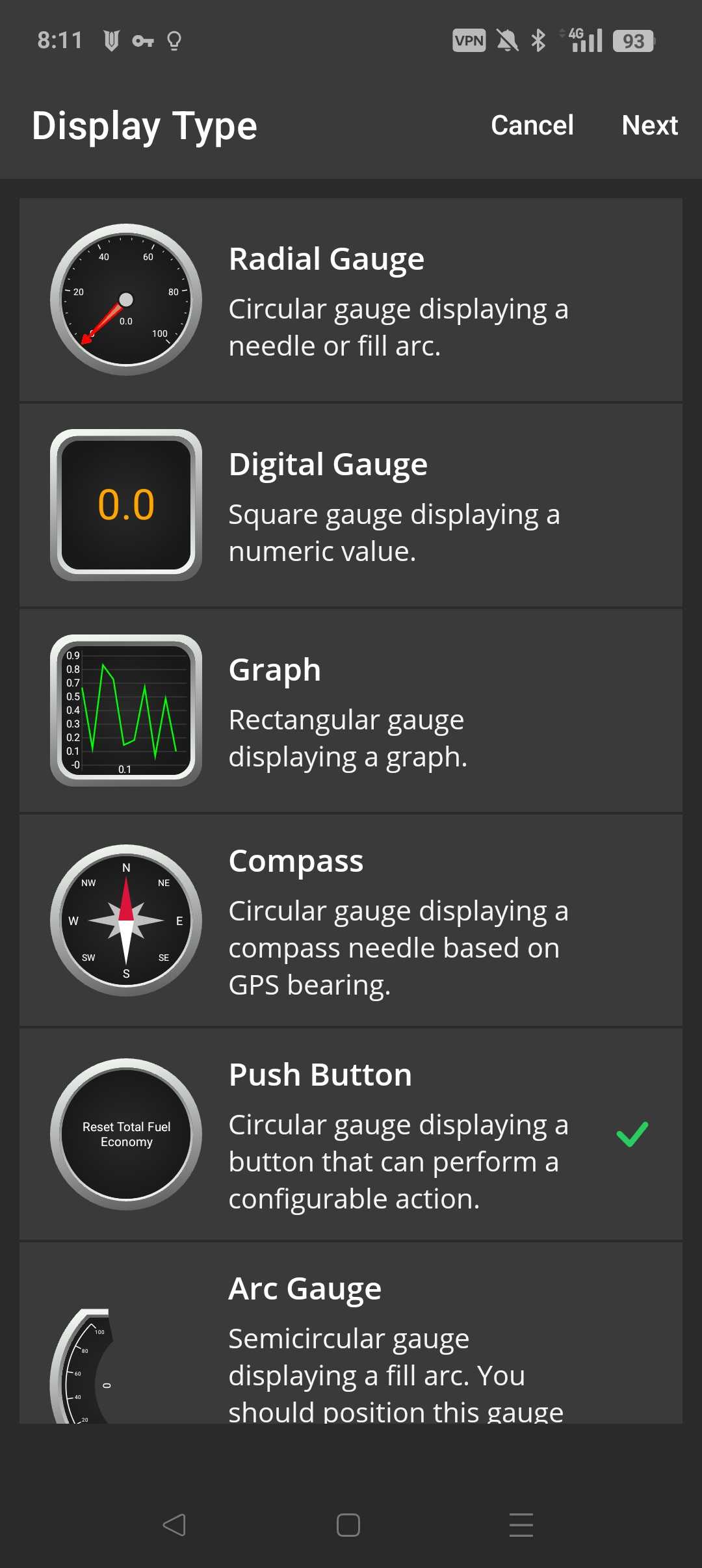
Task: Tap the Reset Total Fuel Economy button icon
Action: click(126, 1134)
